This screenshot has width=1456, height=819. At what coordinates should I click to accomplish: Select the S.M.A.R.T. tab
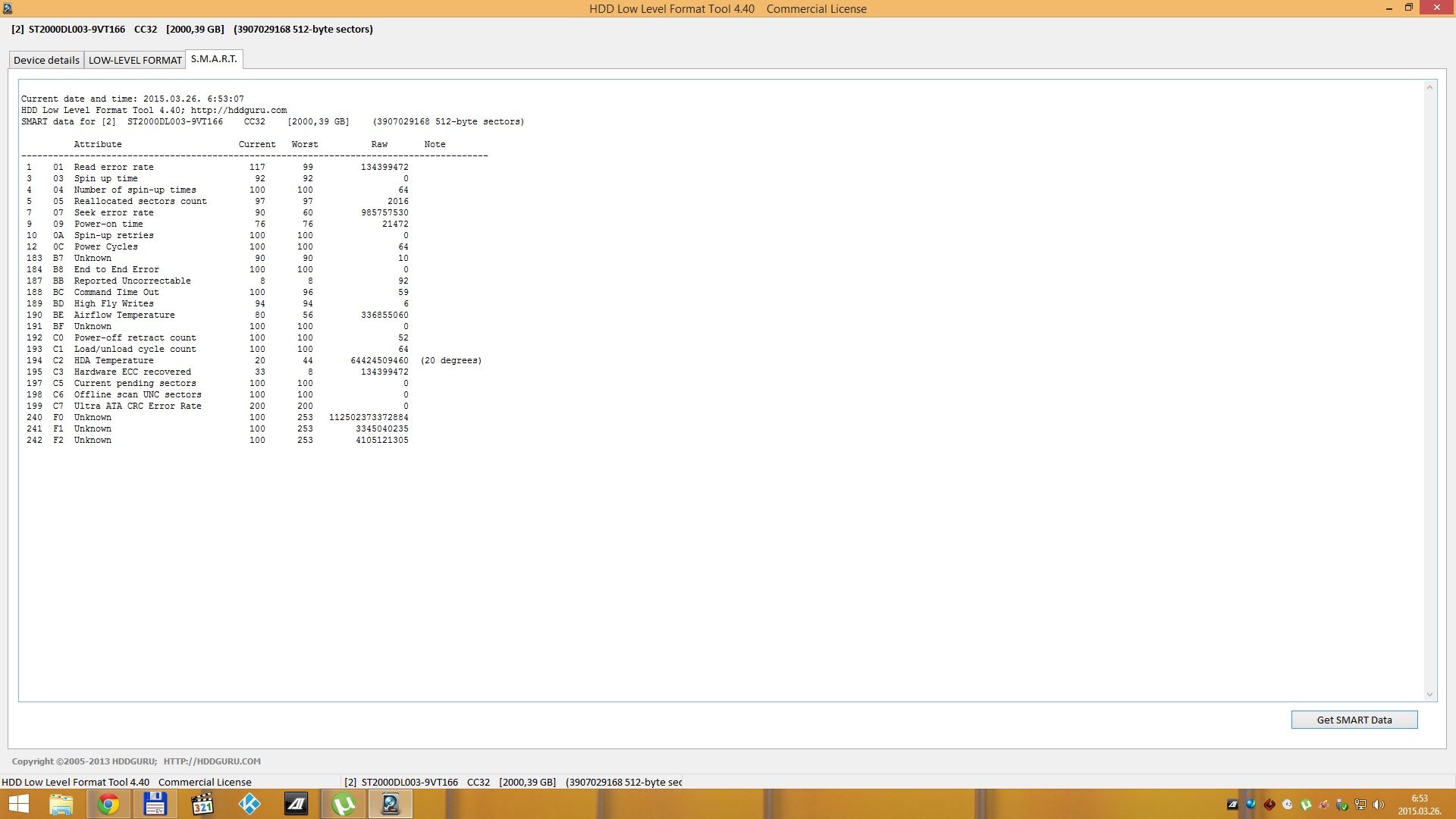[214, 59]
